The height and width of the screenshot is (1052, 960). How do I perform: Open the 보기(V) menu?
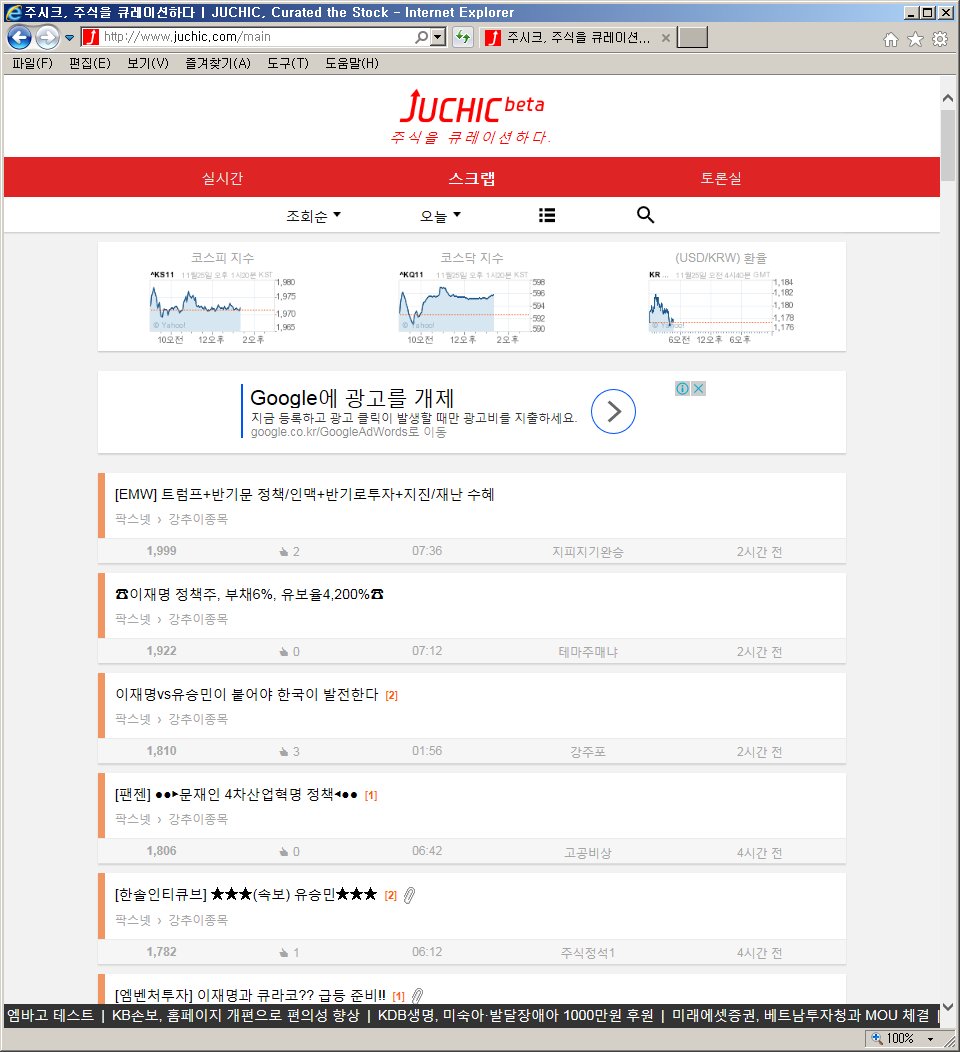click(148, 63)
